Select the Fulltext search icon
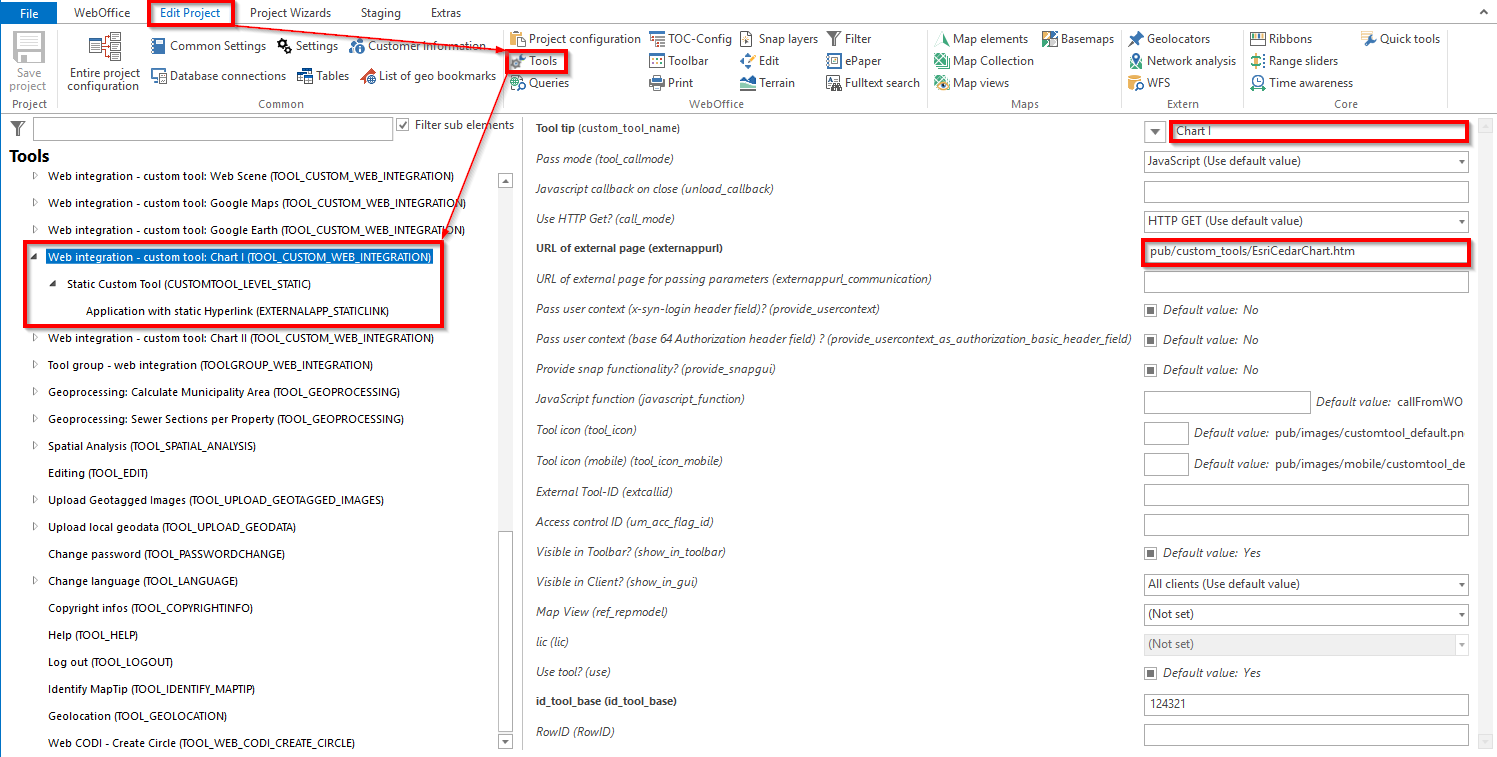This screenshot has height=757, width=1497. coord(872,82)
